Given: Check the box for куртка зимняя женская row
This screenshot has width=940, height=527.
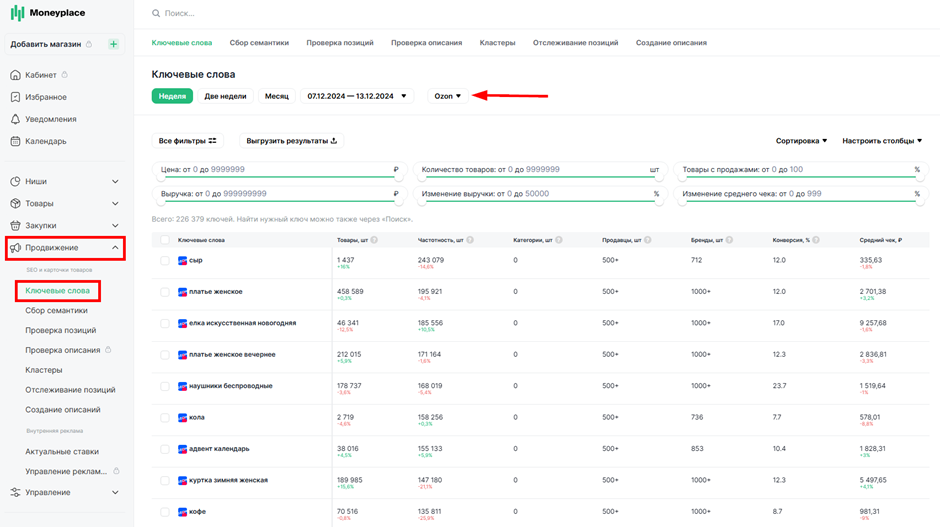Looking at the screenshot, I should (165, 480).
